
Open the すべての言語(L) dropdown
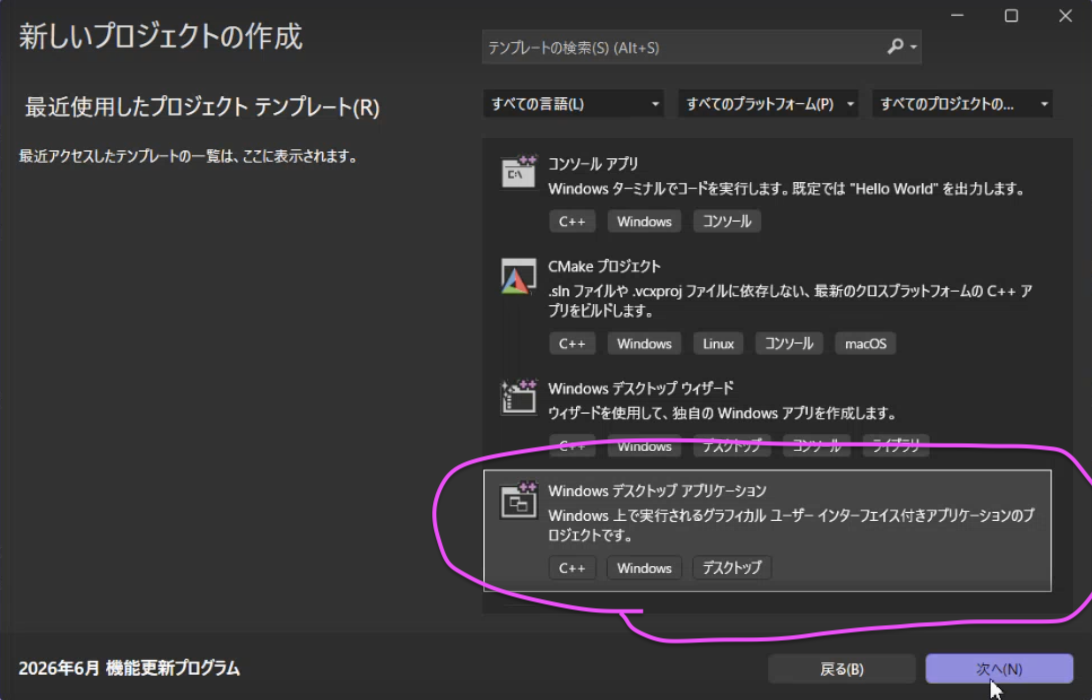(572, 104)
